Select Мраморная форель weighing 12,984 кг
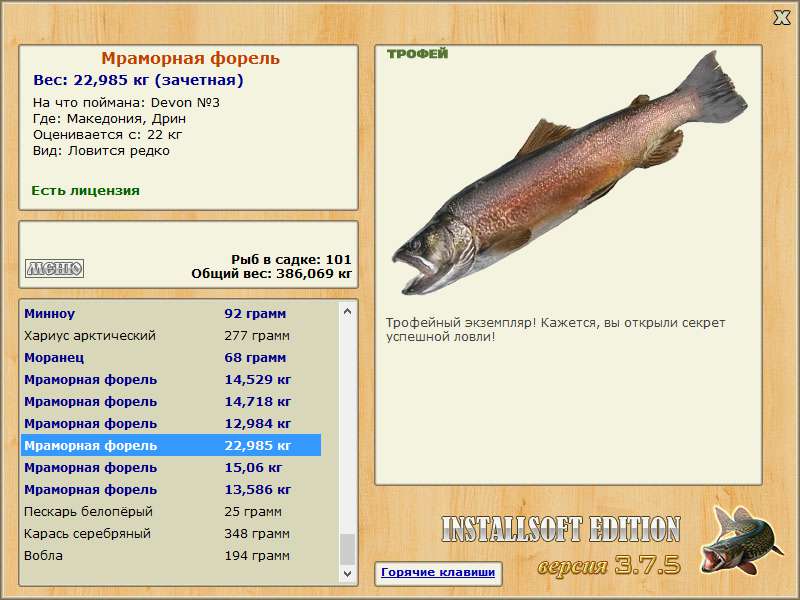This screenshot has width=800, height=600. click(171, 423)
